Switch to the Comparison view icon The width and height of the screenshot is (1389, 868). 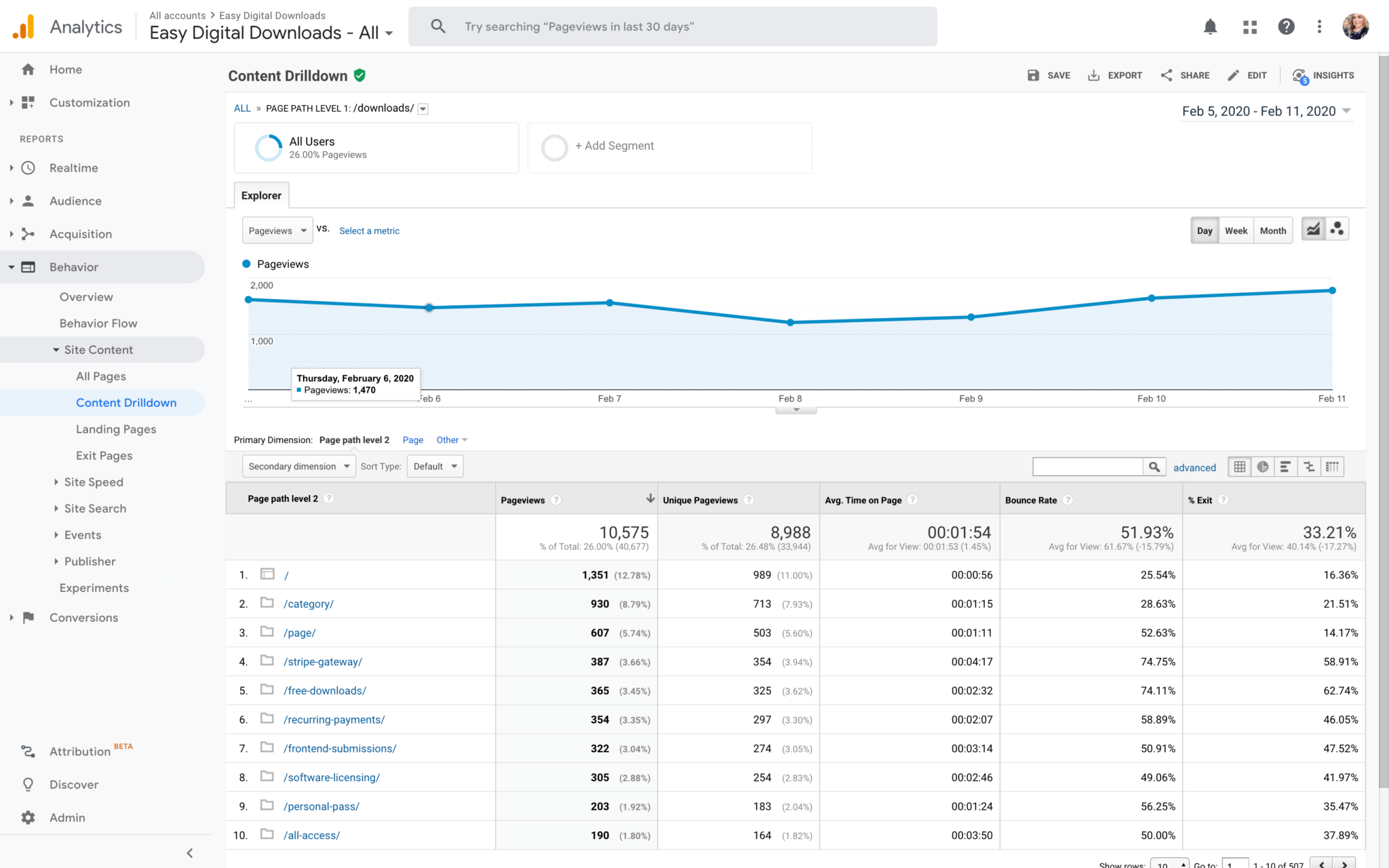tap(1308, 467)
